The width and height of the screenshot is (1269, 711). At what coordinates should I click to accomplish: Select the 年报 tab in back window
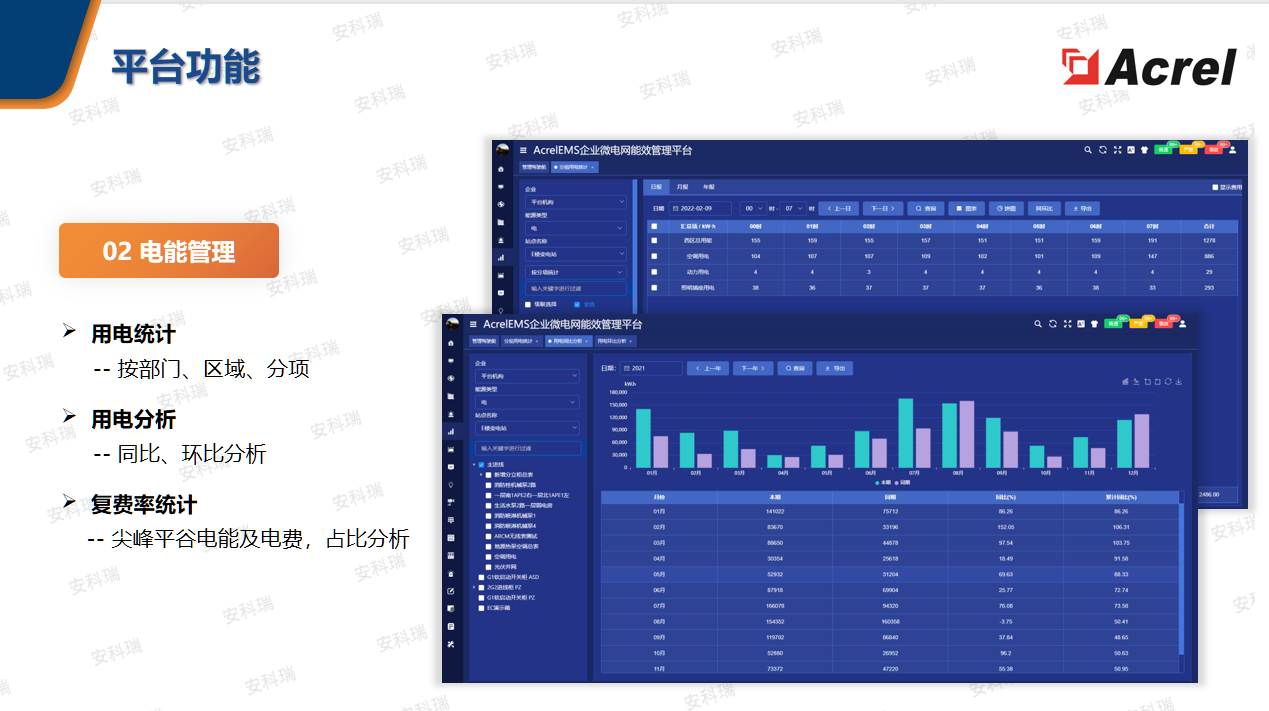709,187
